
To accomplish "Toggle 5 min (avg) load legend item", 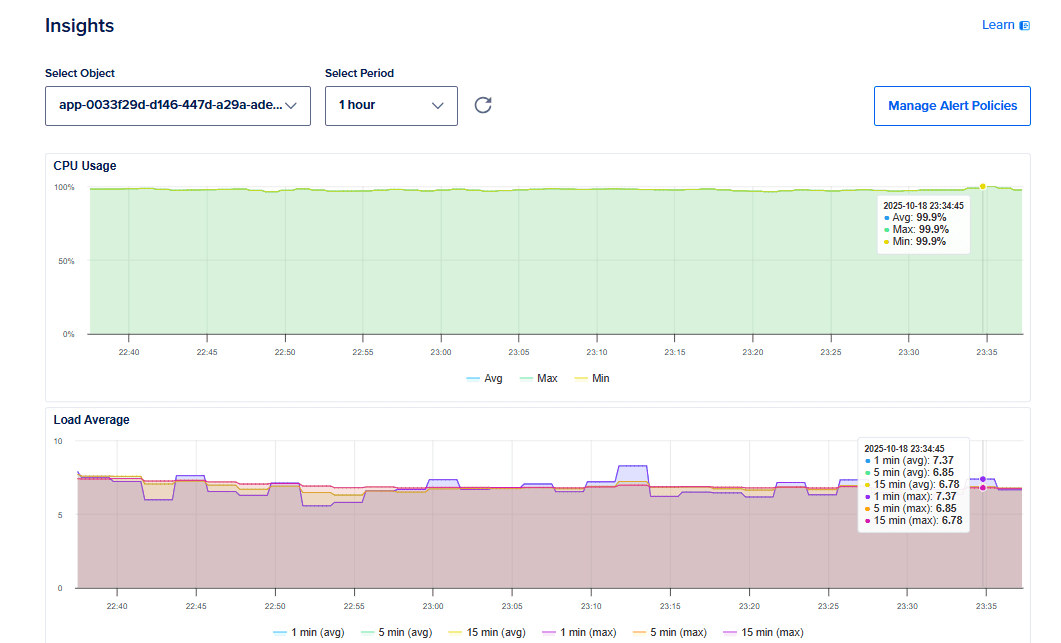I will point(397,632).
